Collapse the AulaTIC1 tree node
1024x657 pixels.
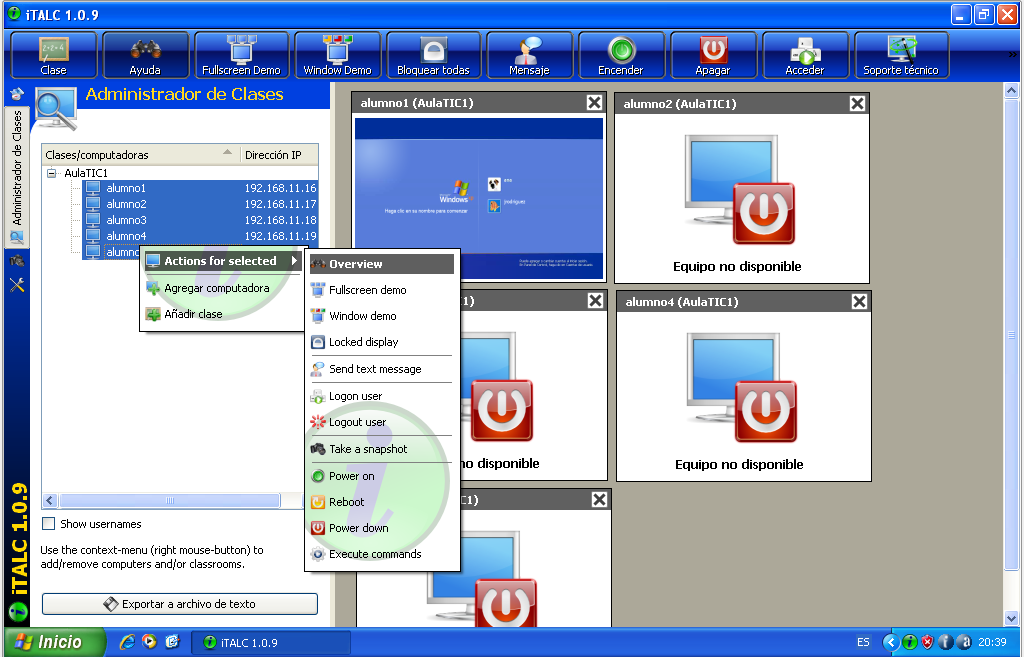point(52,173)
